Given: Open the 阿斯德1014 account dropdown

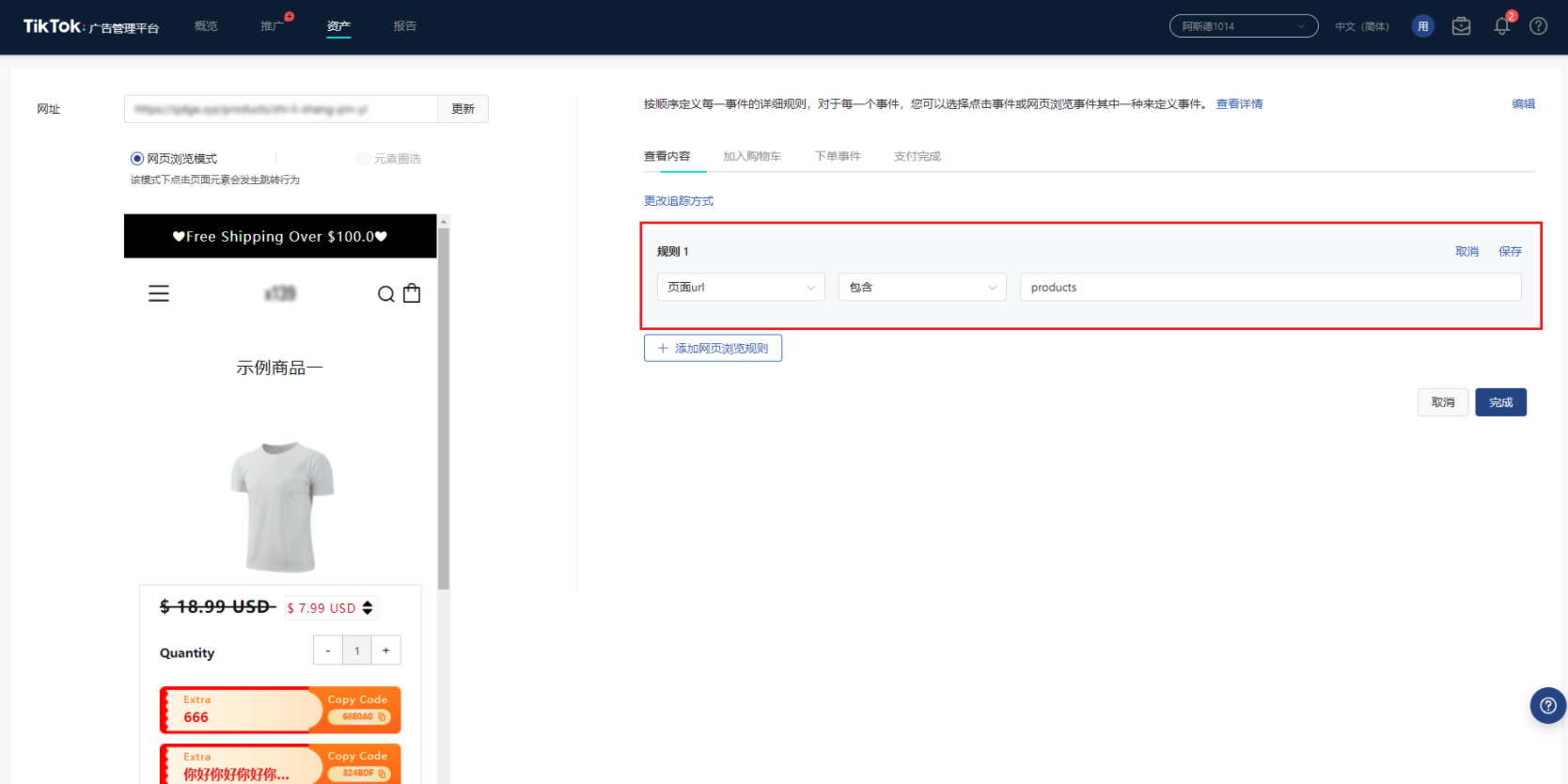Looking at the screenshot, I should coord(1243,26).
